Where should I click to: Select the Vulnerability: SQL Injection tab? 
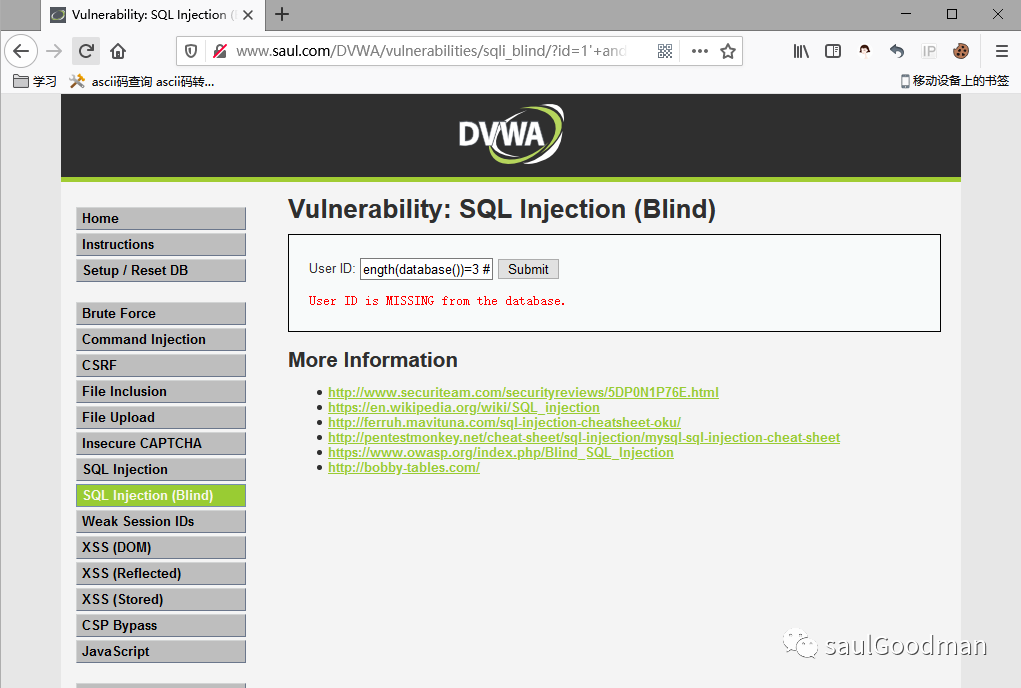tap(153, 15)
